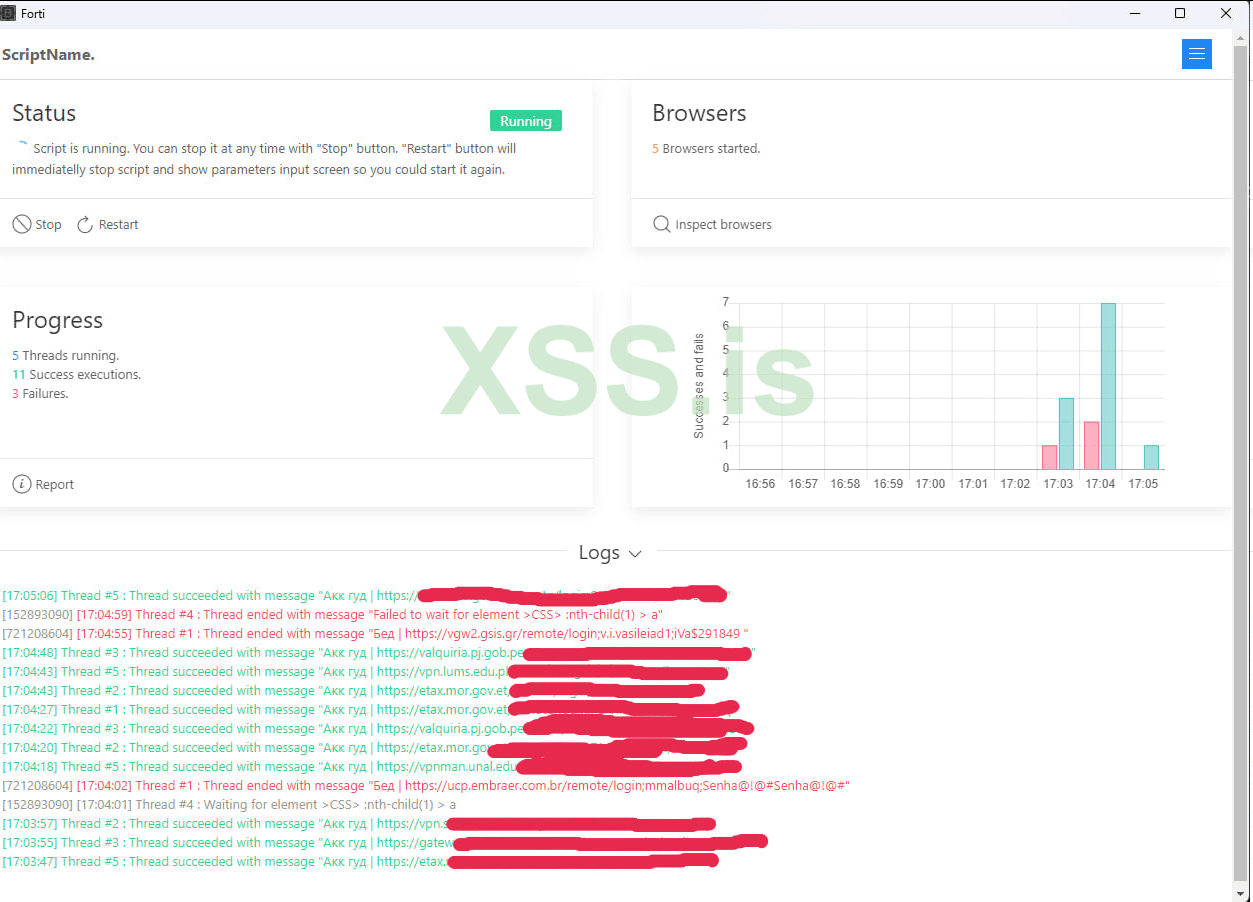Select the 17:04:43 Thread #2 log line
Image resolution: width=1253 pixels, height=902 pixels.
[x=353, y=690]
